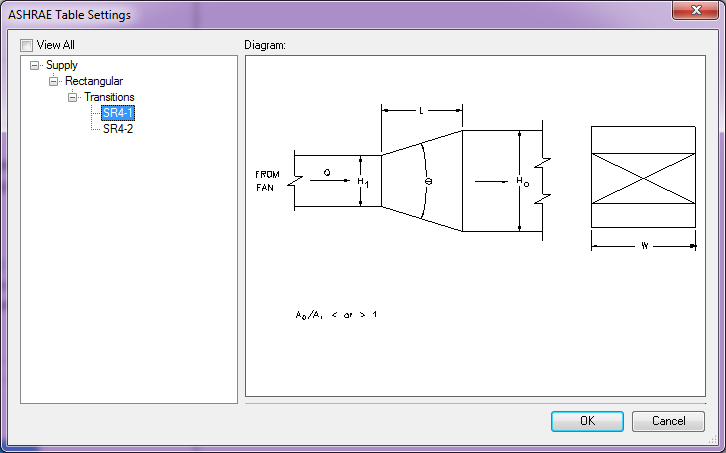This screenshot has height=453, width=726.
Task: Click the Ao/A1 ratio note text
Action: [336, 315]
